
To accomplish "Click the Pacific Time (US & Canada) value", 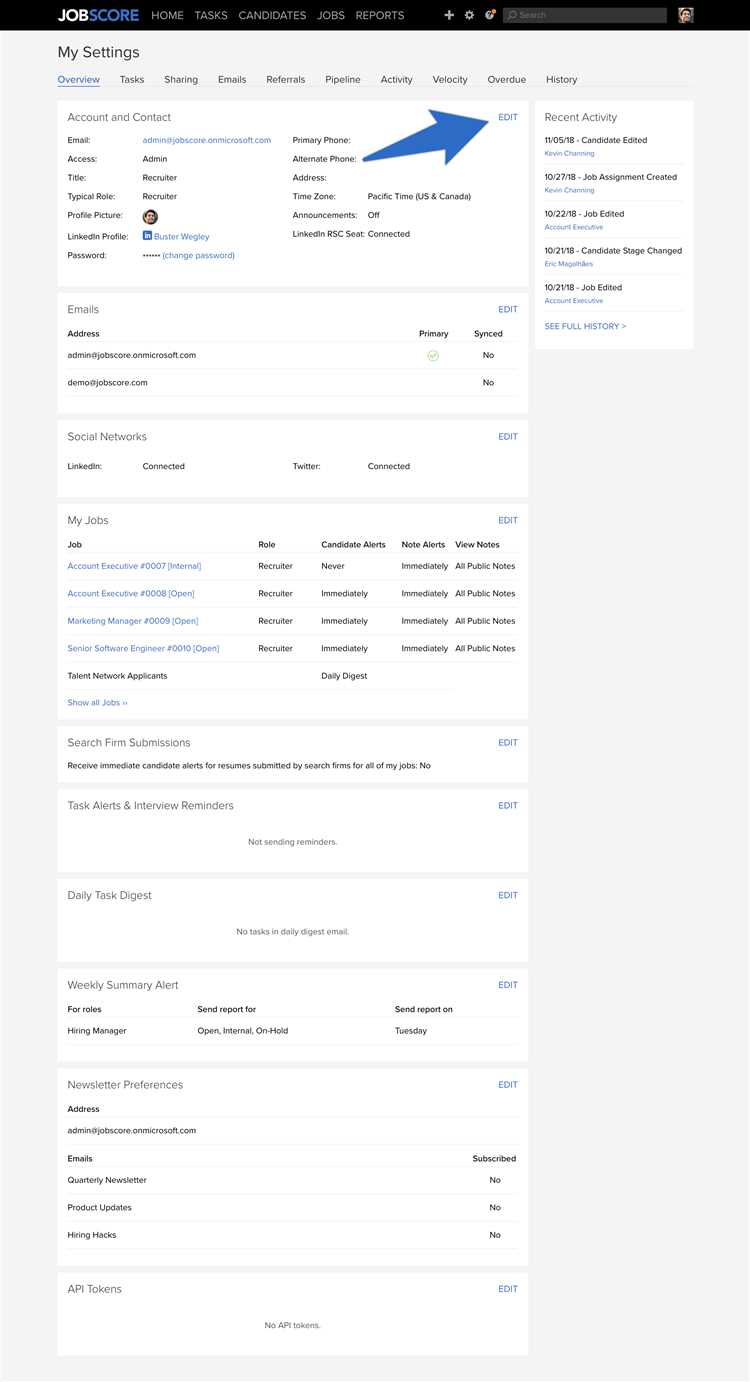I will tap(419, 196).
